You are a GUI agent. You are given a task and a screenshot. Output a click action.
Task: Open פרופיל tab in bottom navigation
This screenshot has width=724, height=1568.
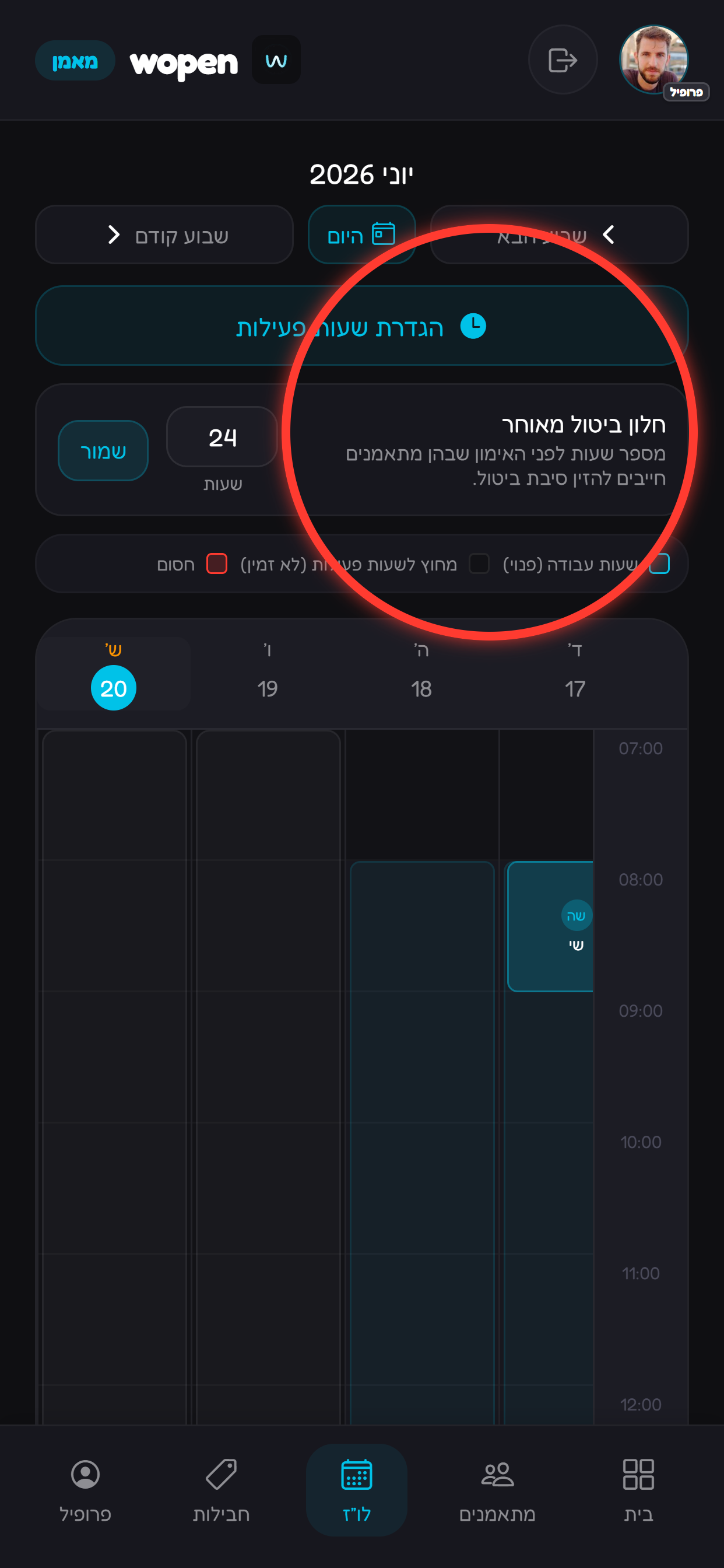(85, 1490)
